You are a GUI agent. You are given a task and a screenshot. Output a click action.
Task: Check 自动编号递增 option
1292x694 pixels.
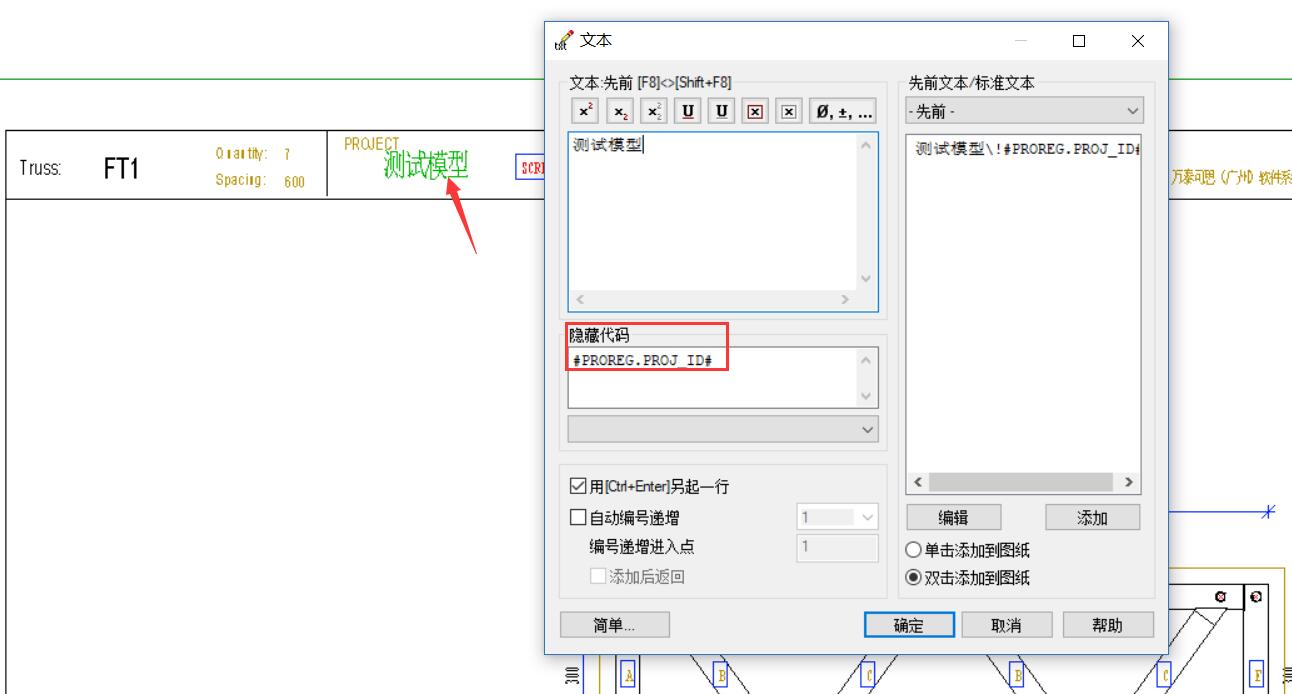pos(577,518)
